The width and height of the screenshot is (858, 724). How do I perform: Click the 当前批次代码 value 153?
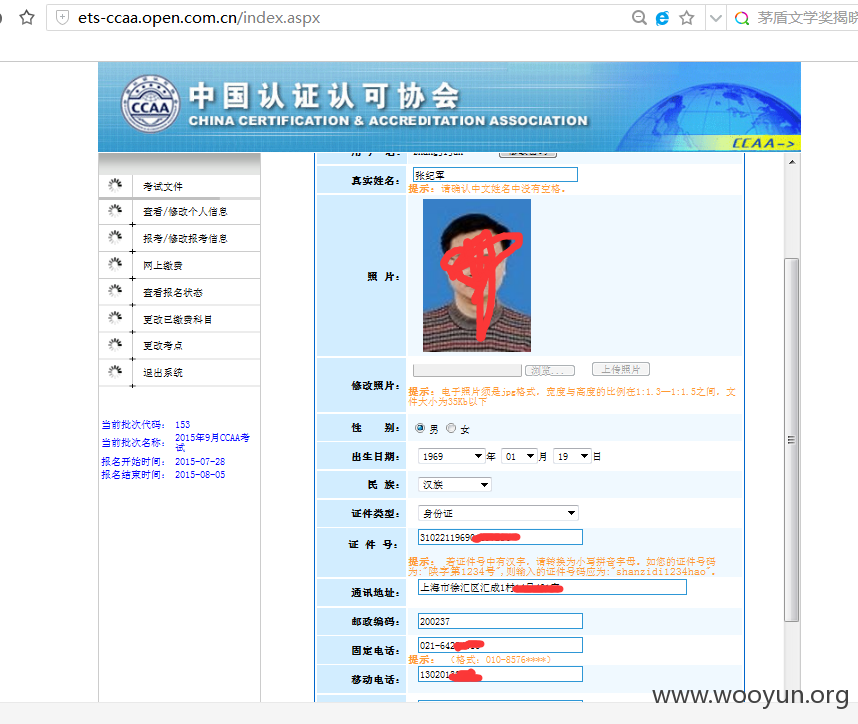[183, 425]
